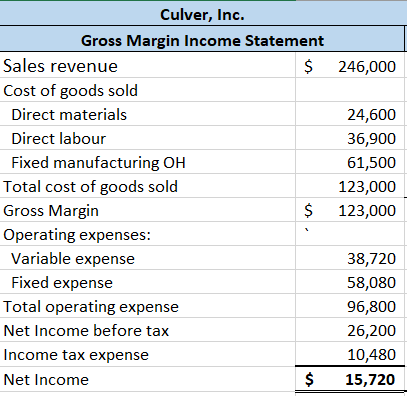The width and height of the screenshot is (407, 396).
Task: Select the $ 123,000 gross margin value
Action: tap(350, 211)
